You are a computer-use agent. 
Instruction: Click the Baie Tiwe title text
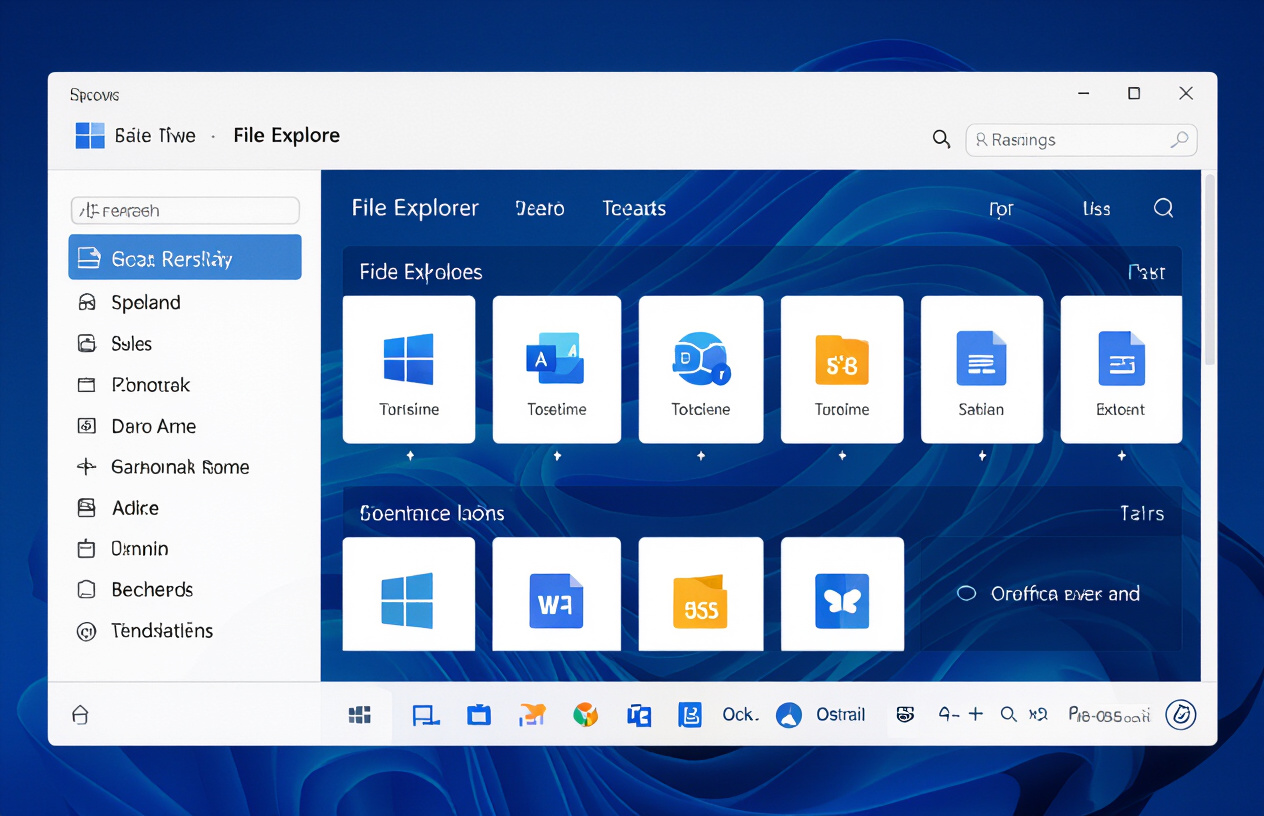[x=155, y=135]
